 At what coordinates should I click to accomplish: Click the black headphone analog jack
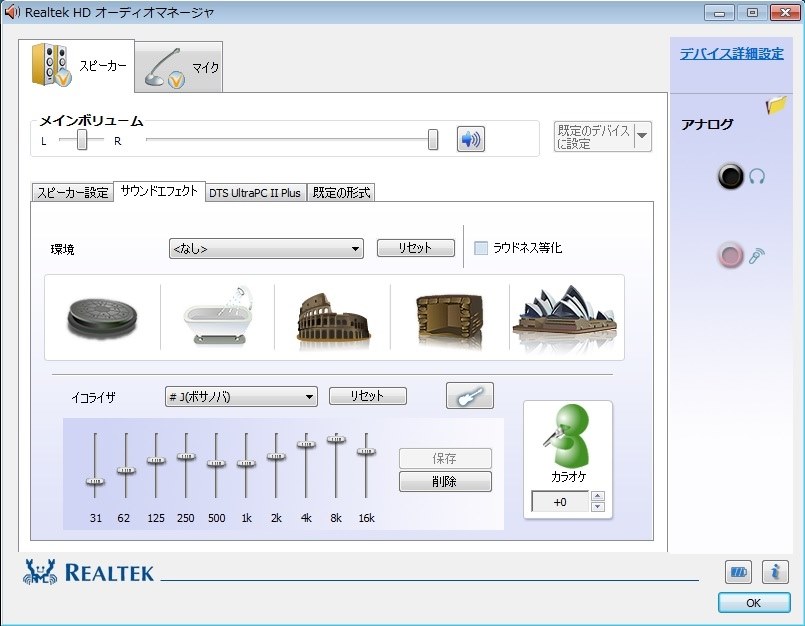point(730,177)
